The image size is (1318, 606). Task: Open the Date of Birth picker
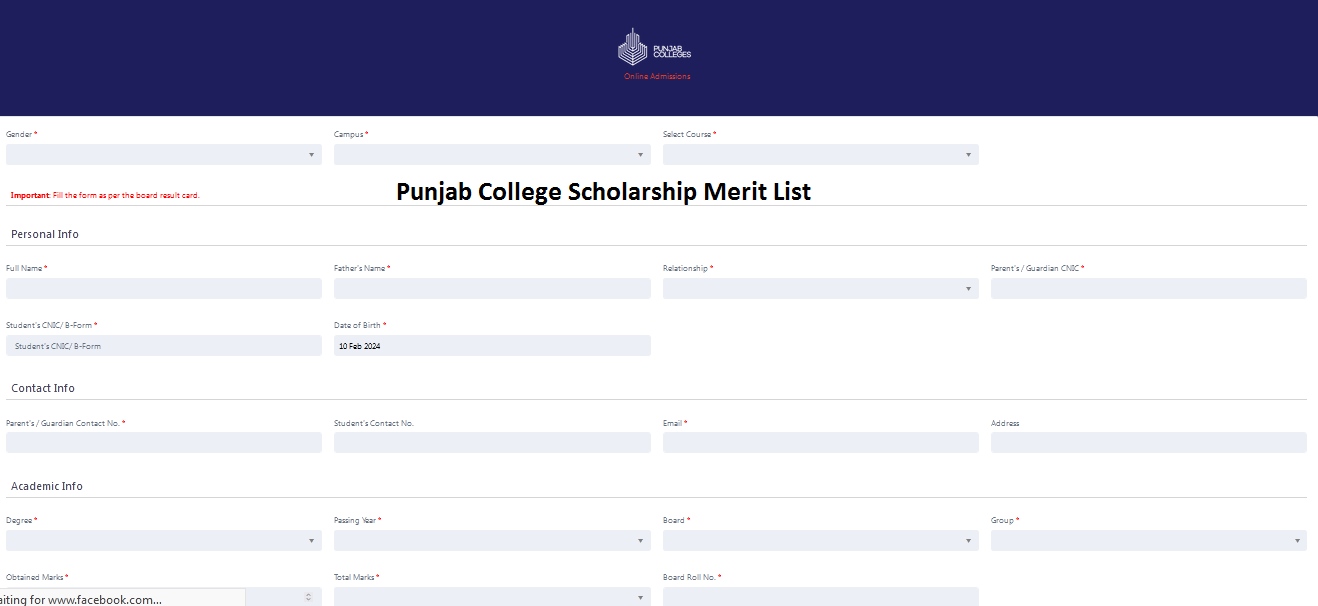point(492,345)
